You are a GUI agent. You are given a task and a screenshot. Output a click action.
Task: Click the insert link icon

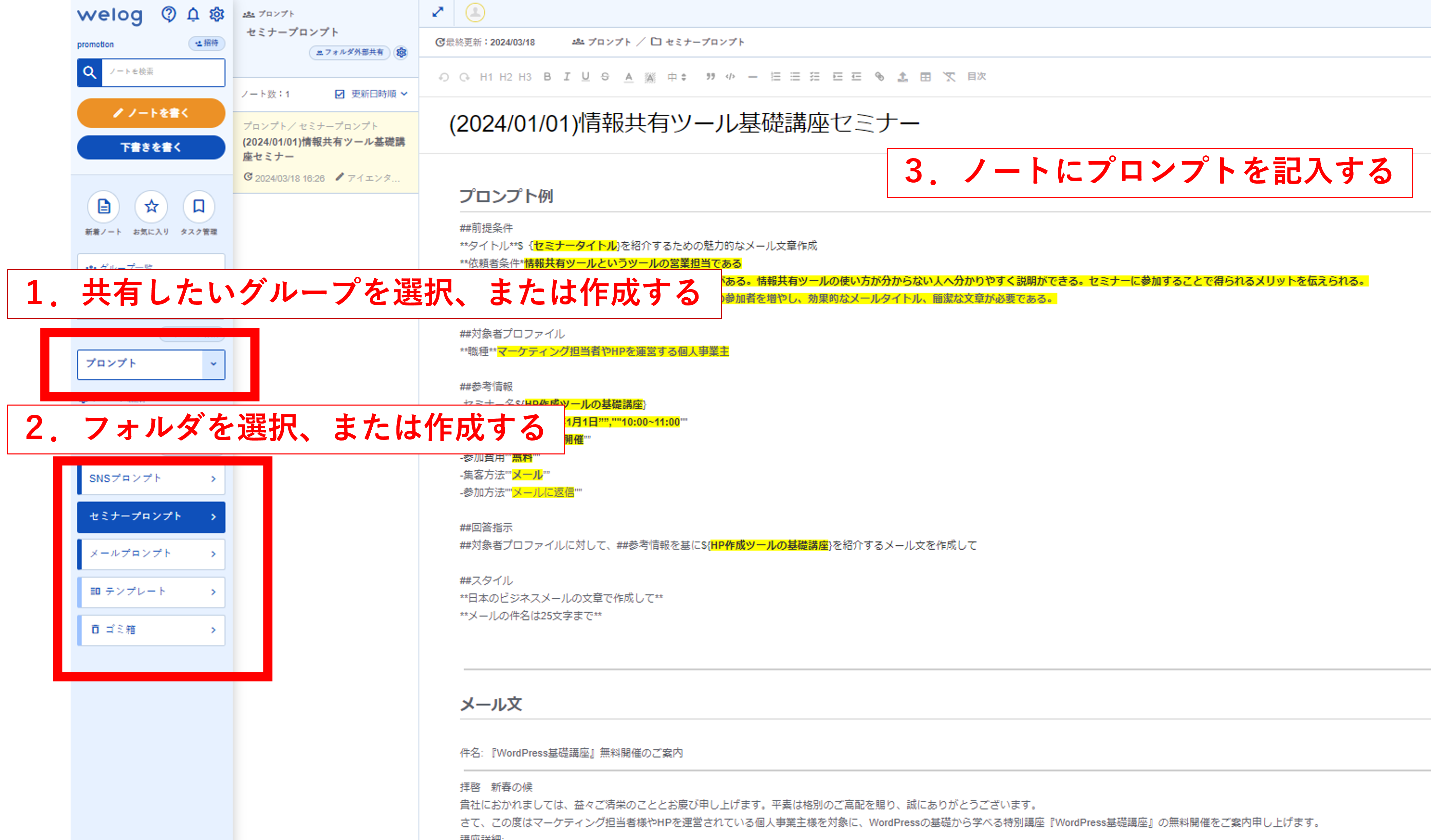coord(879,77)
